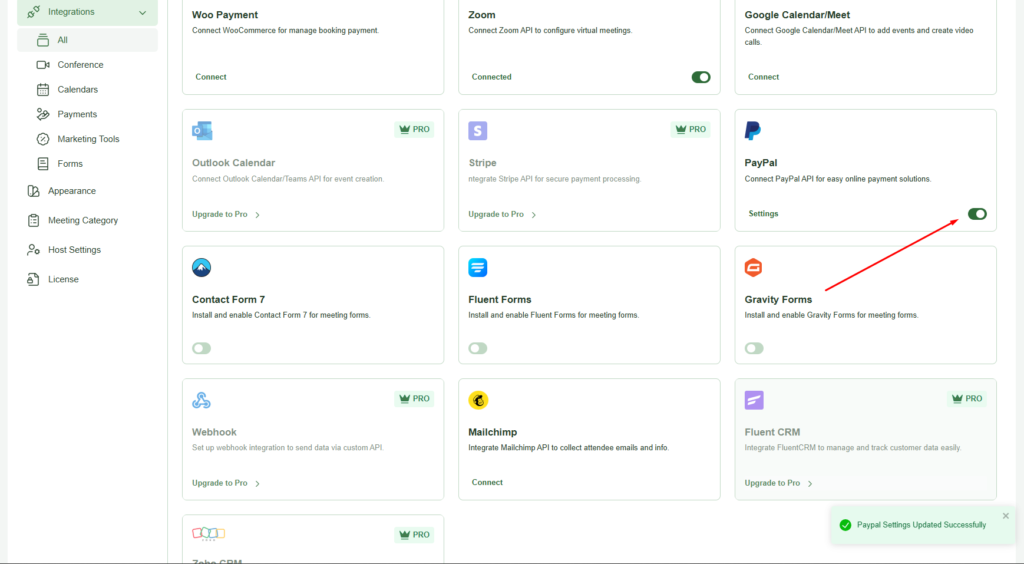Click the green success checkmark in notification
Viewport: 1024px width, 564px height.
click(845, 525)
